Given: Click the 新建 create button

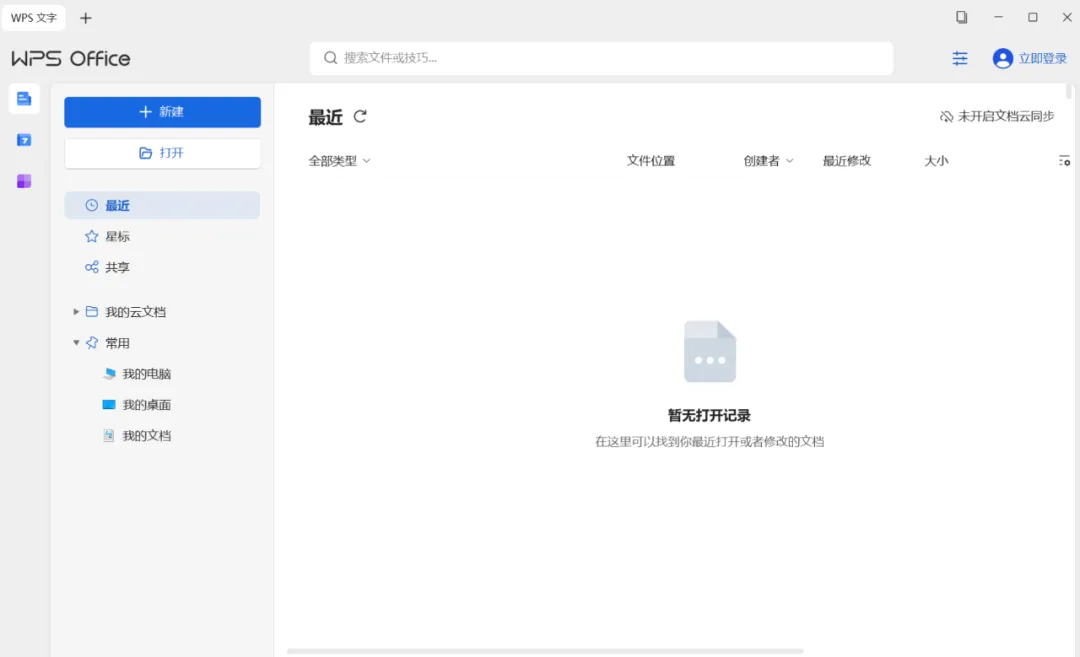Looking at the screenshot, I should (x=163, y=112).
